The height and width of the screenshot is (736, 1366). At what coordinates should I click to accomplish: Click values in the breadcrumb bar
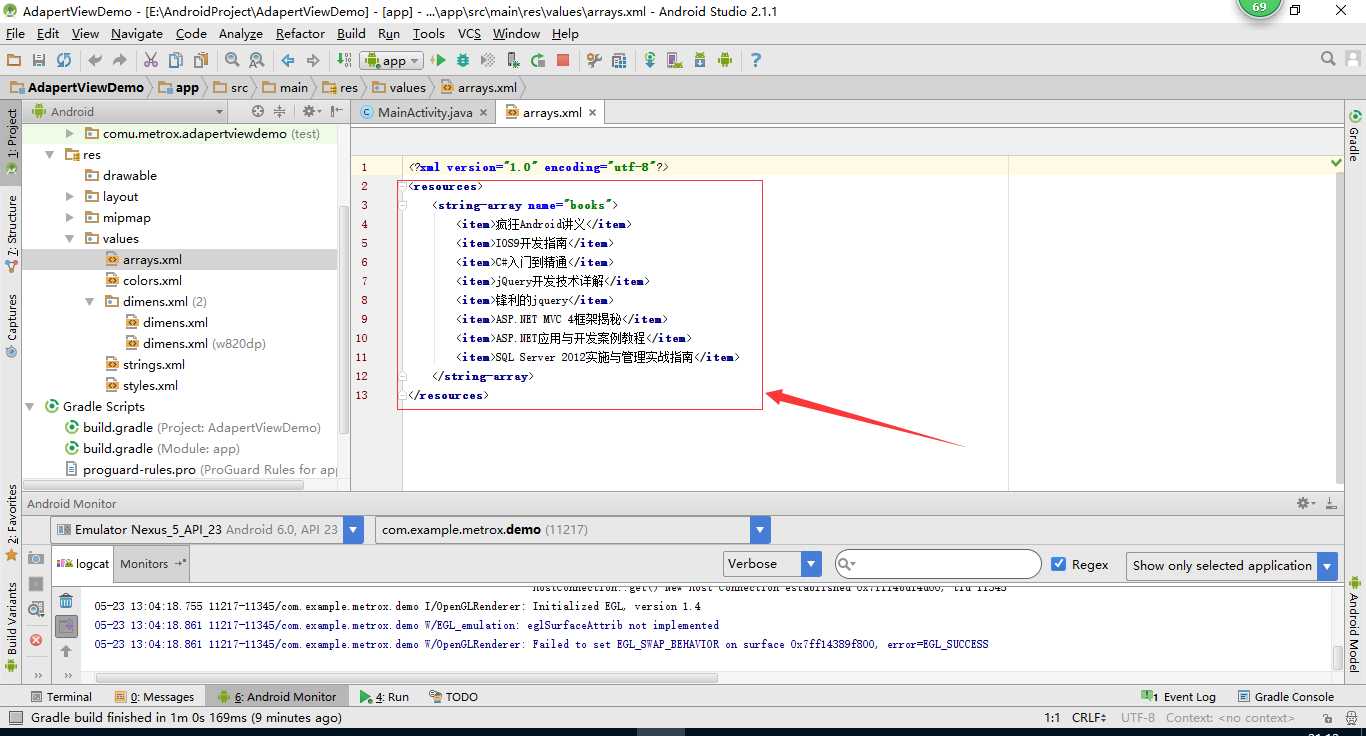[399, 88]
